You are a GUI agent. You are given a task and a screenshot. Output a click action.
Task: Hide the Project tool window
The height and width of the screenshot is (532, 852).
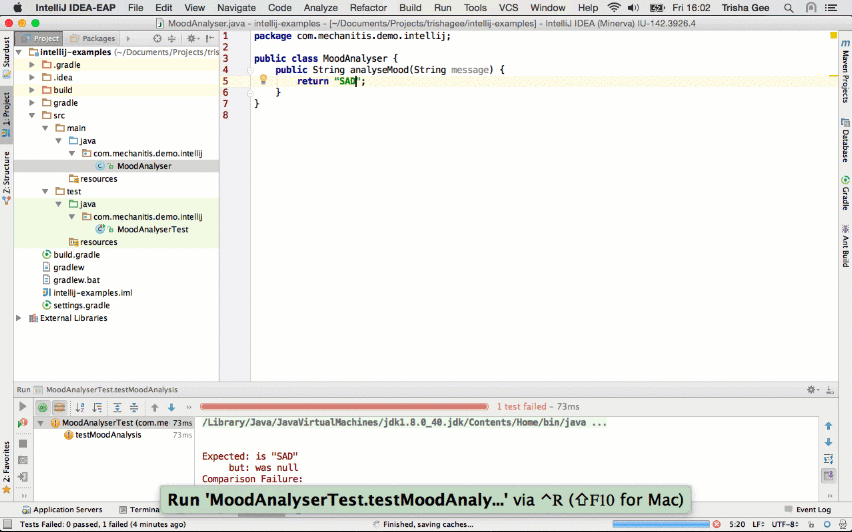(210, 39)
